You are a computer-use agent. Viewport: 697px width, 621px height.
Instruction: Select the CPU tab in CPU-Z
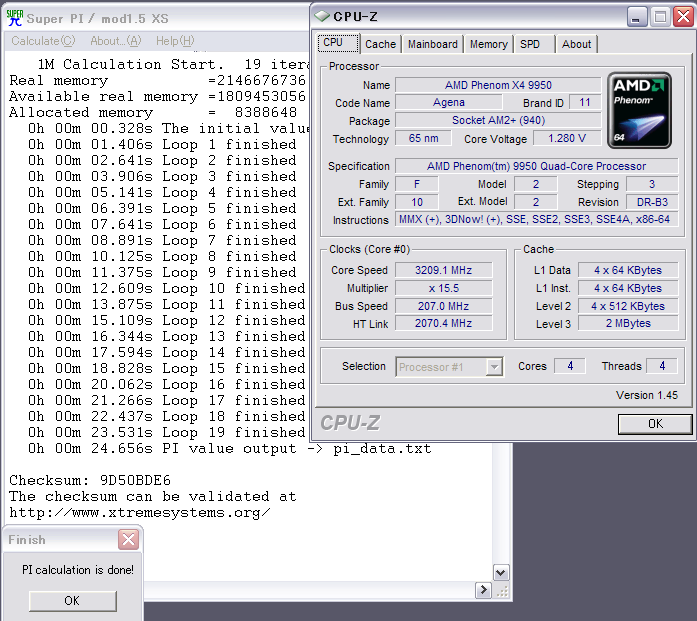(x=338, y=43)
